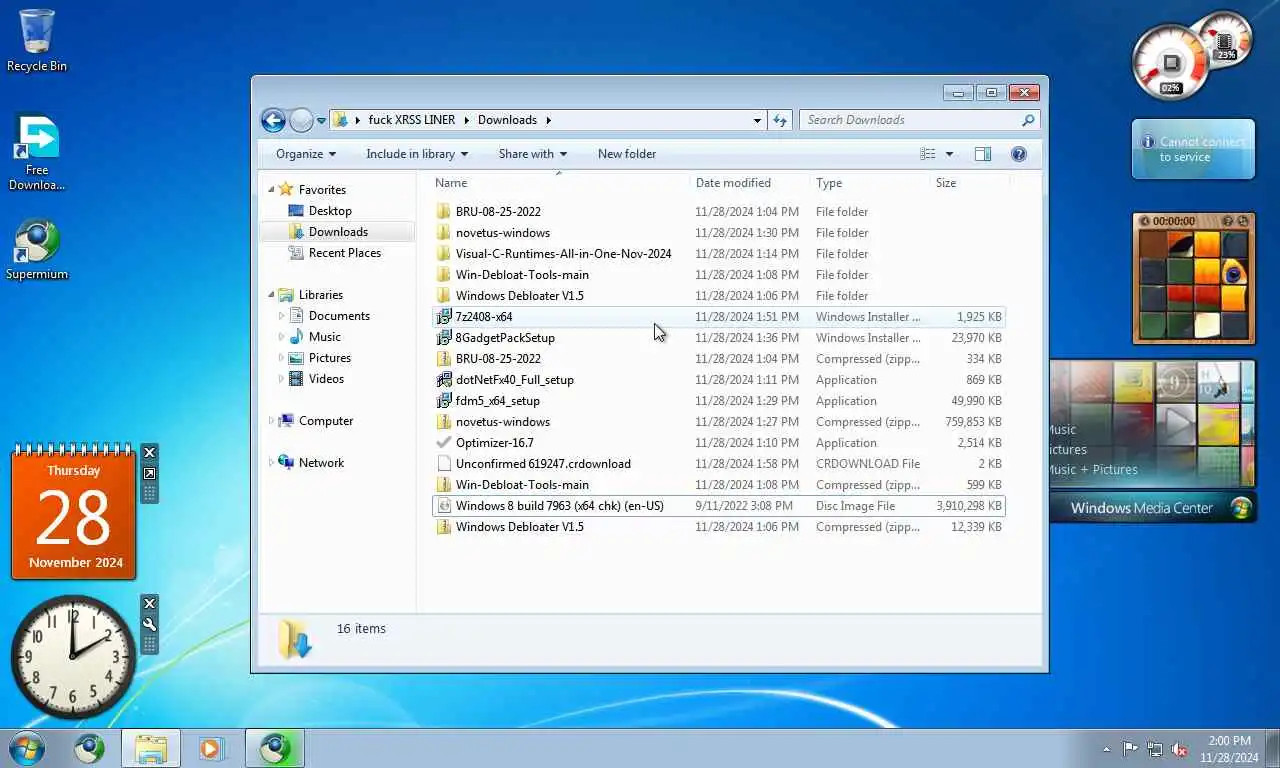Open Windows Media Player taskbar icon
1280x768 pixels.
pos(211,748)
